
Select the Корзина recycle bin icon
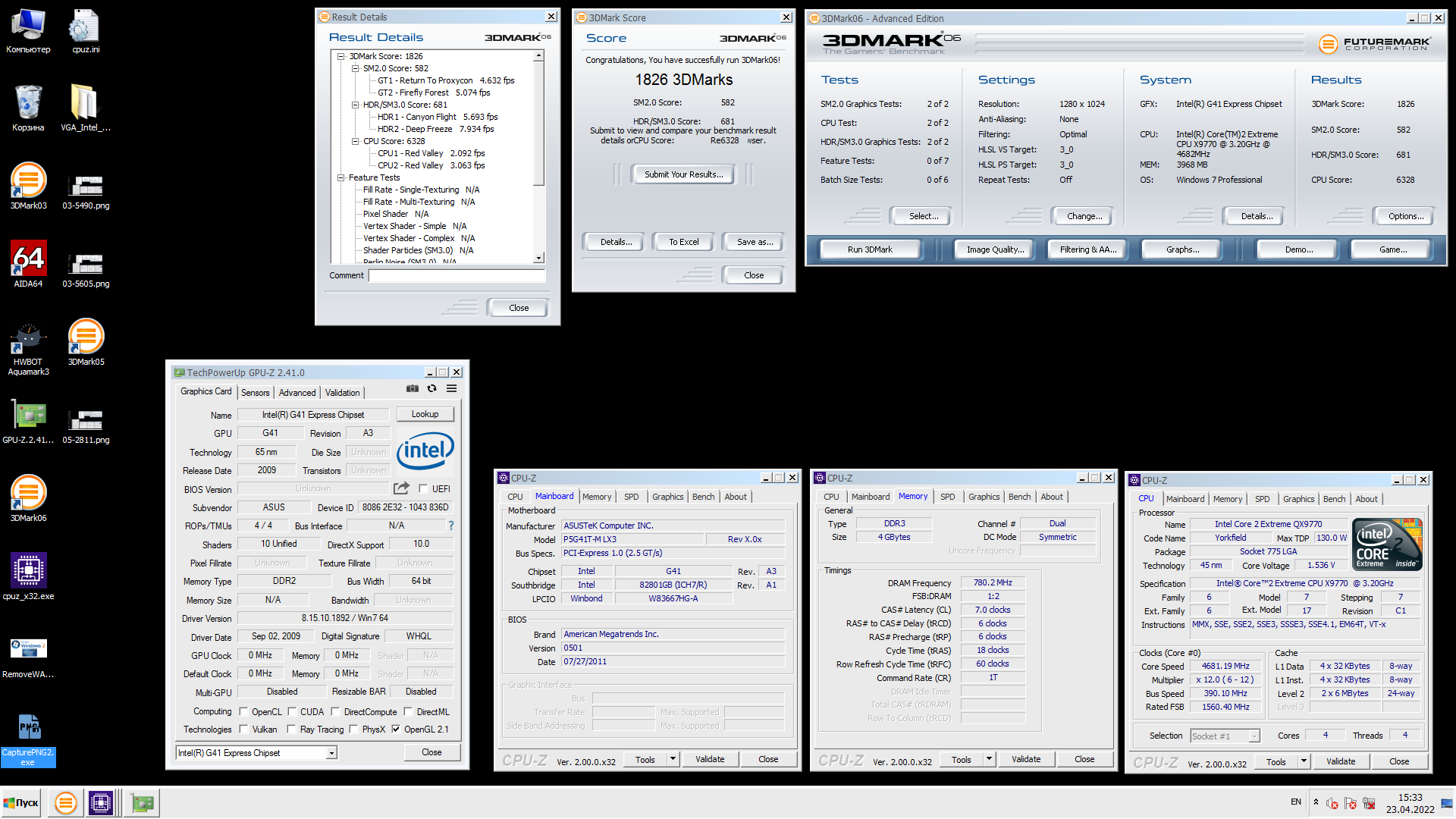[28, 108]
